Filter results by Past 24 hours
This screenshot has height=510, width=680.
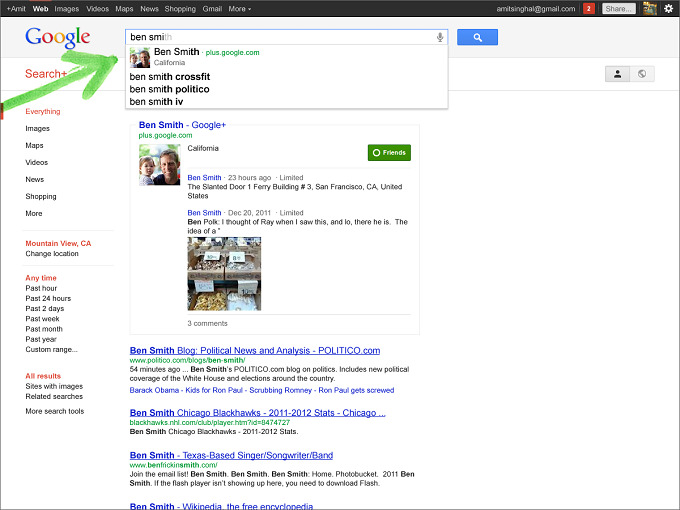tap(48, 298)
